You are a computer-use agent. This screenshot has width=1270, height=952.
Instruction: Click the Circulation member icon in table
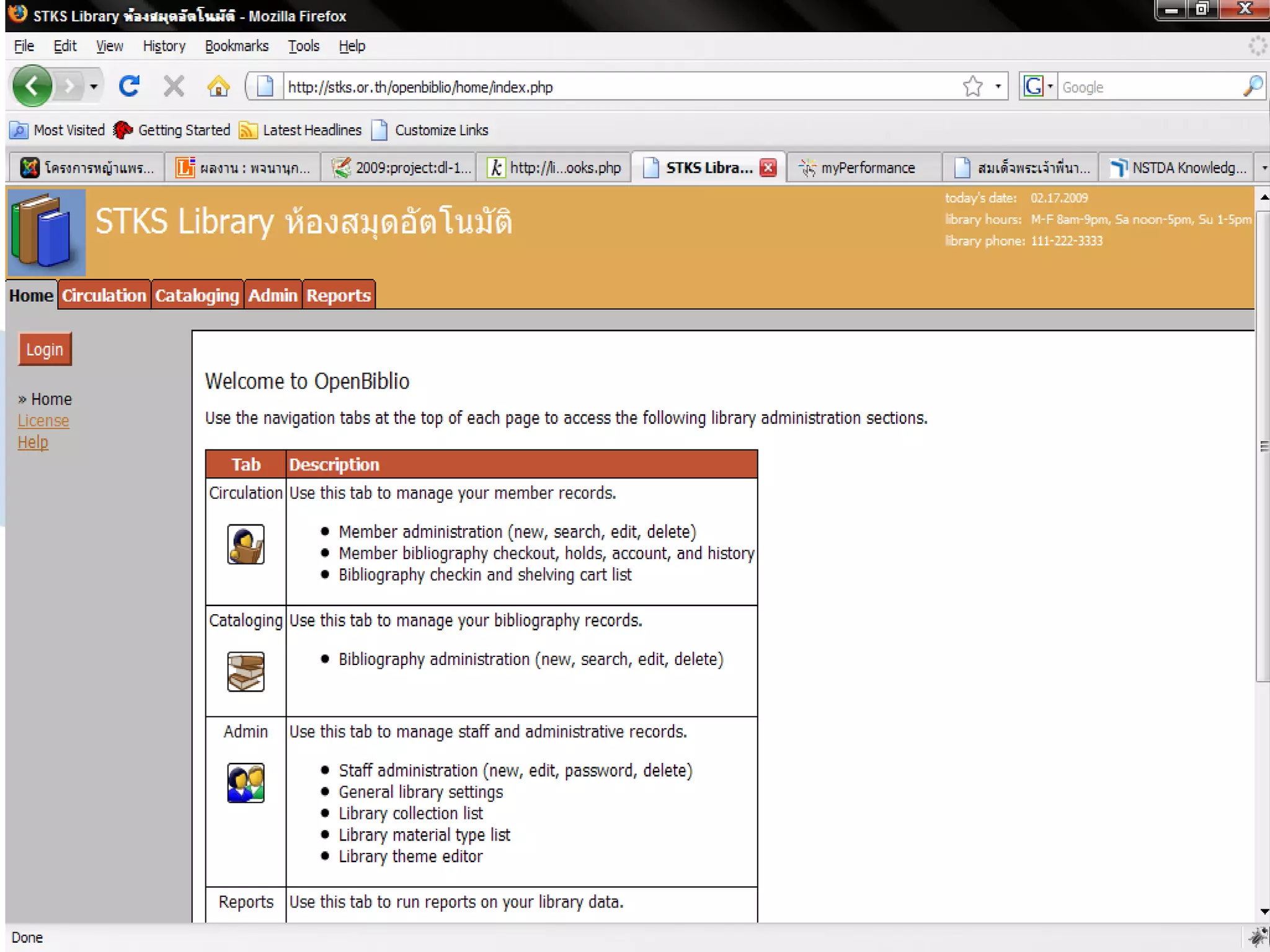coord(246,544)
